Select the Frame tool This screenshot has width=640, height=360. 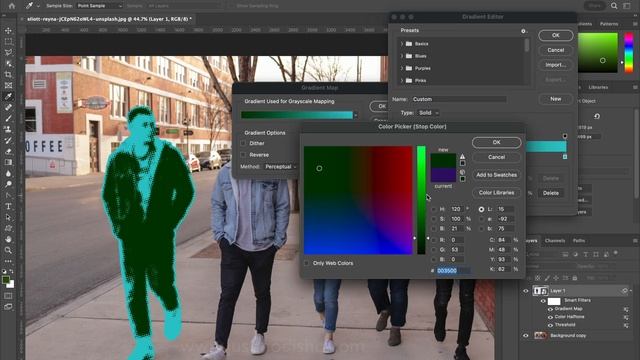(x=8, y=85)
